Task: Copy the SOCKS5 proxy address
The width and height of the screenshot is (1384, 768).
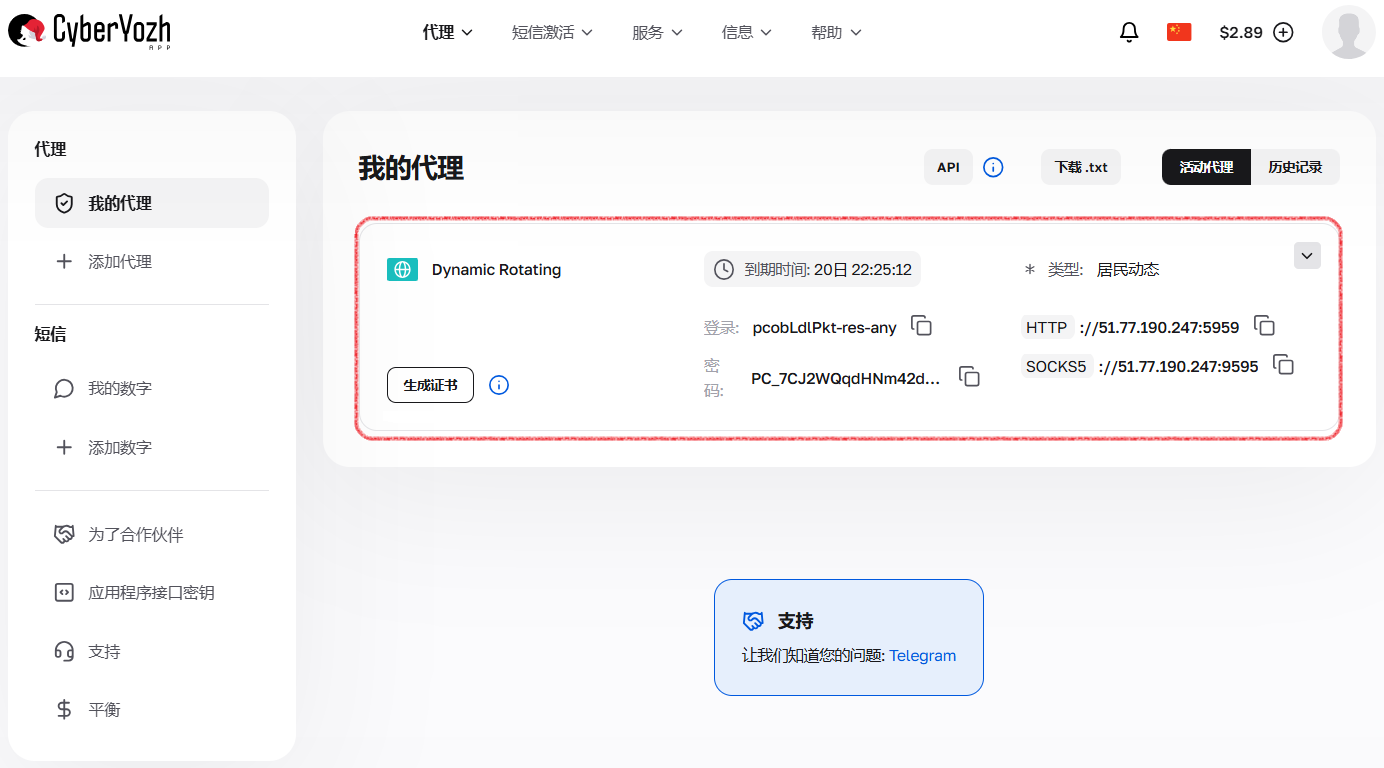Action: coord(1283,365)
